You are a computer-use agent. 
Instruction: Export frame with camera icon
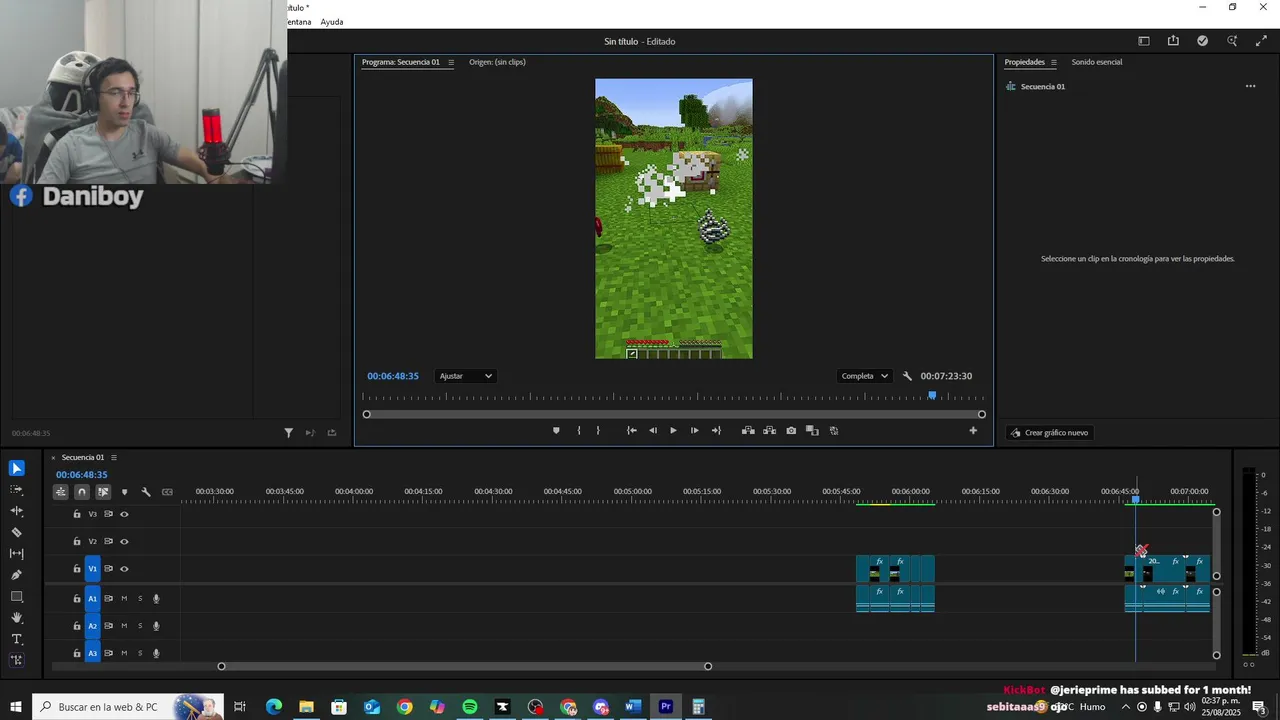791,431
